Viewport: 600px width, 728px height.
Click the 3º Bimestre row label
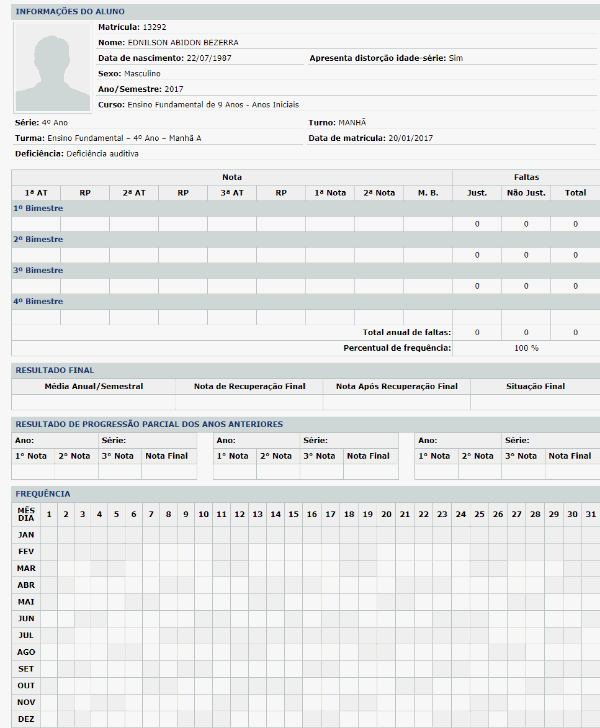tap(39, 271)
